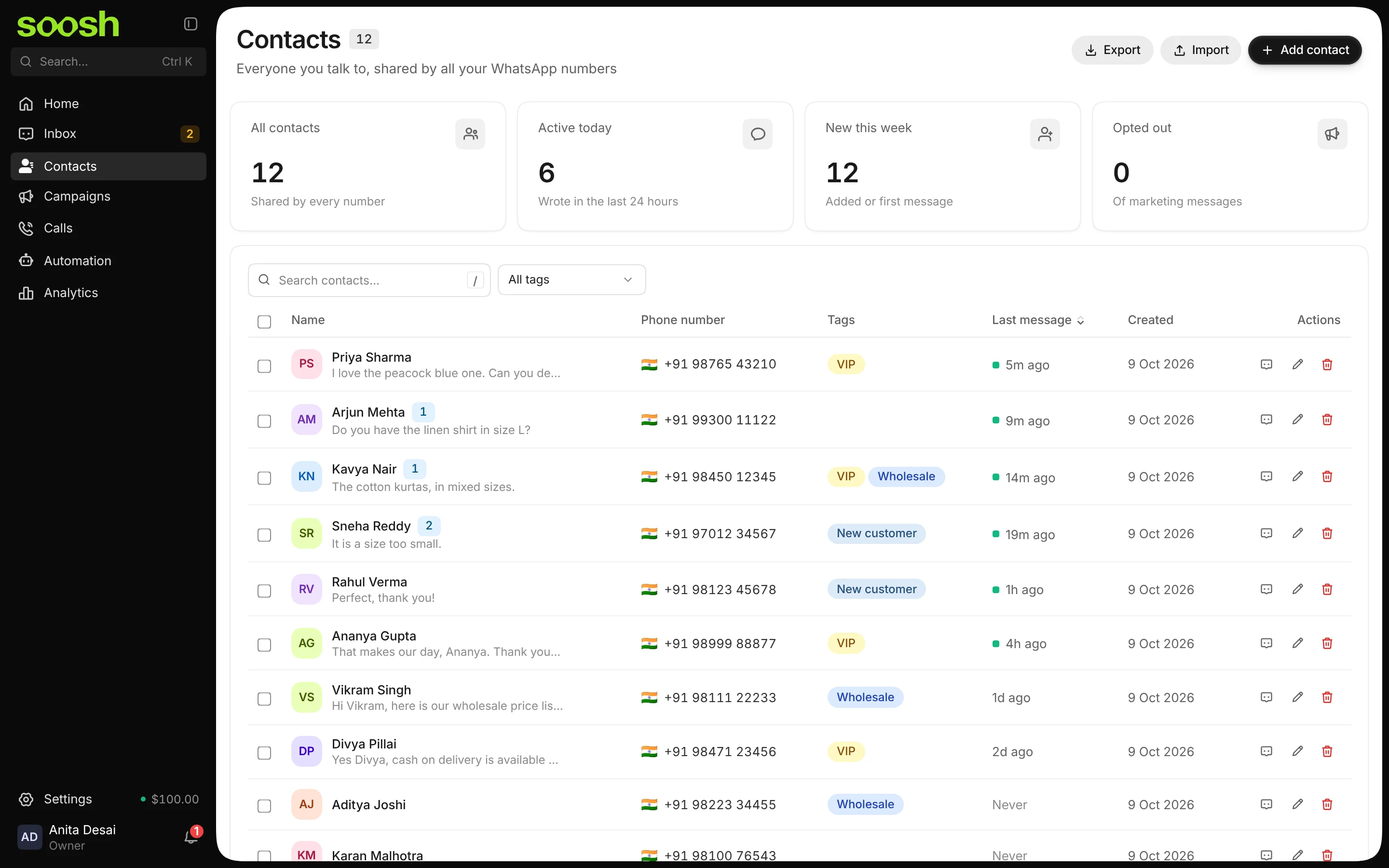Check Vikram Singh's row checkbox
This screenshot has height=868, width=1389.
point(264,699)
